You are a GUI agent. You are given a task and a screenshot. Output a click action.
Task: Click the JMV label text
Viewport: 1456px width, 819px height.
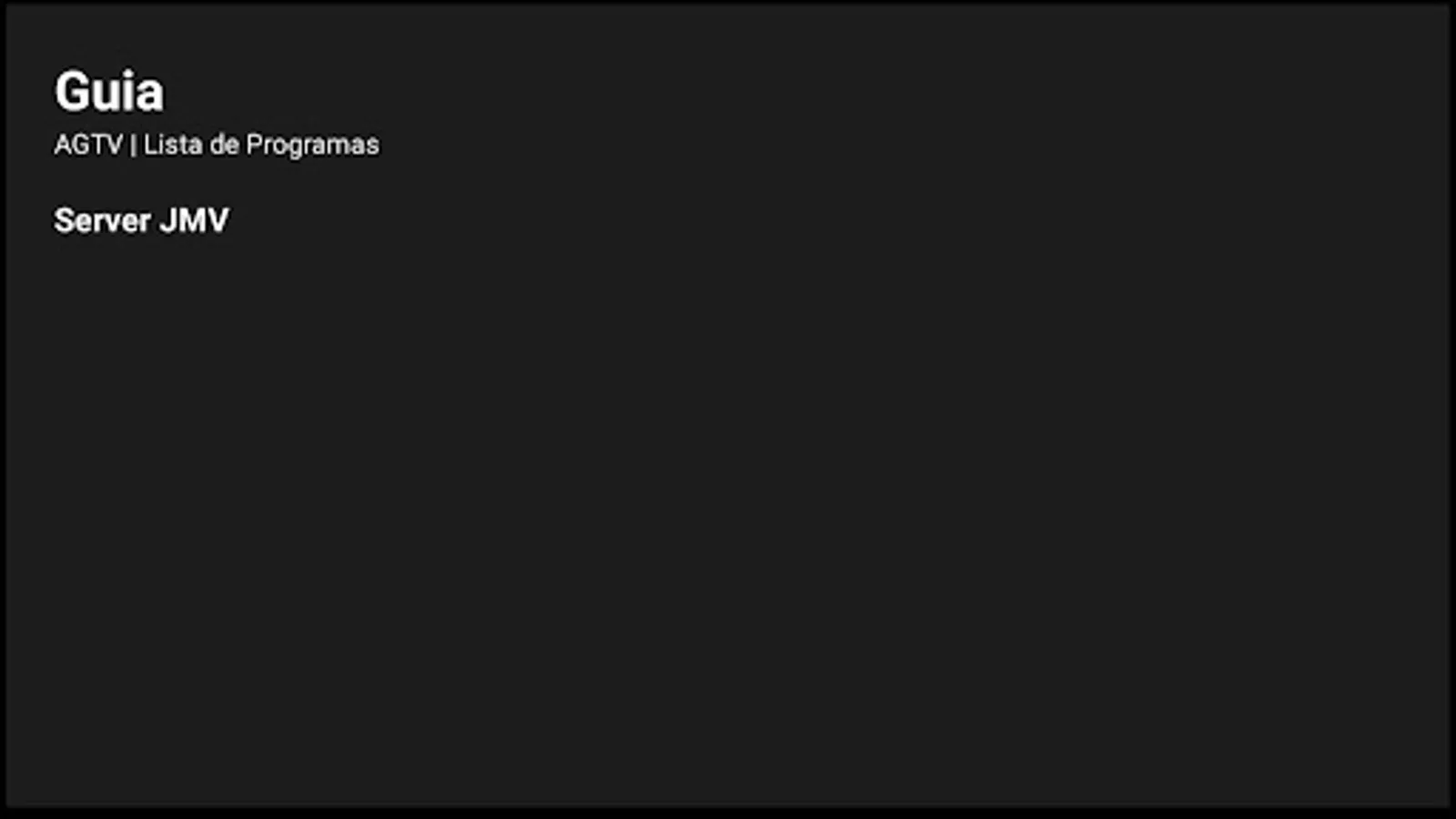tap(195, 220)
